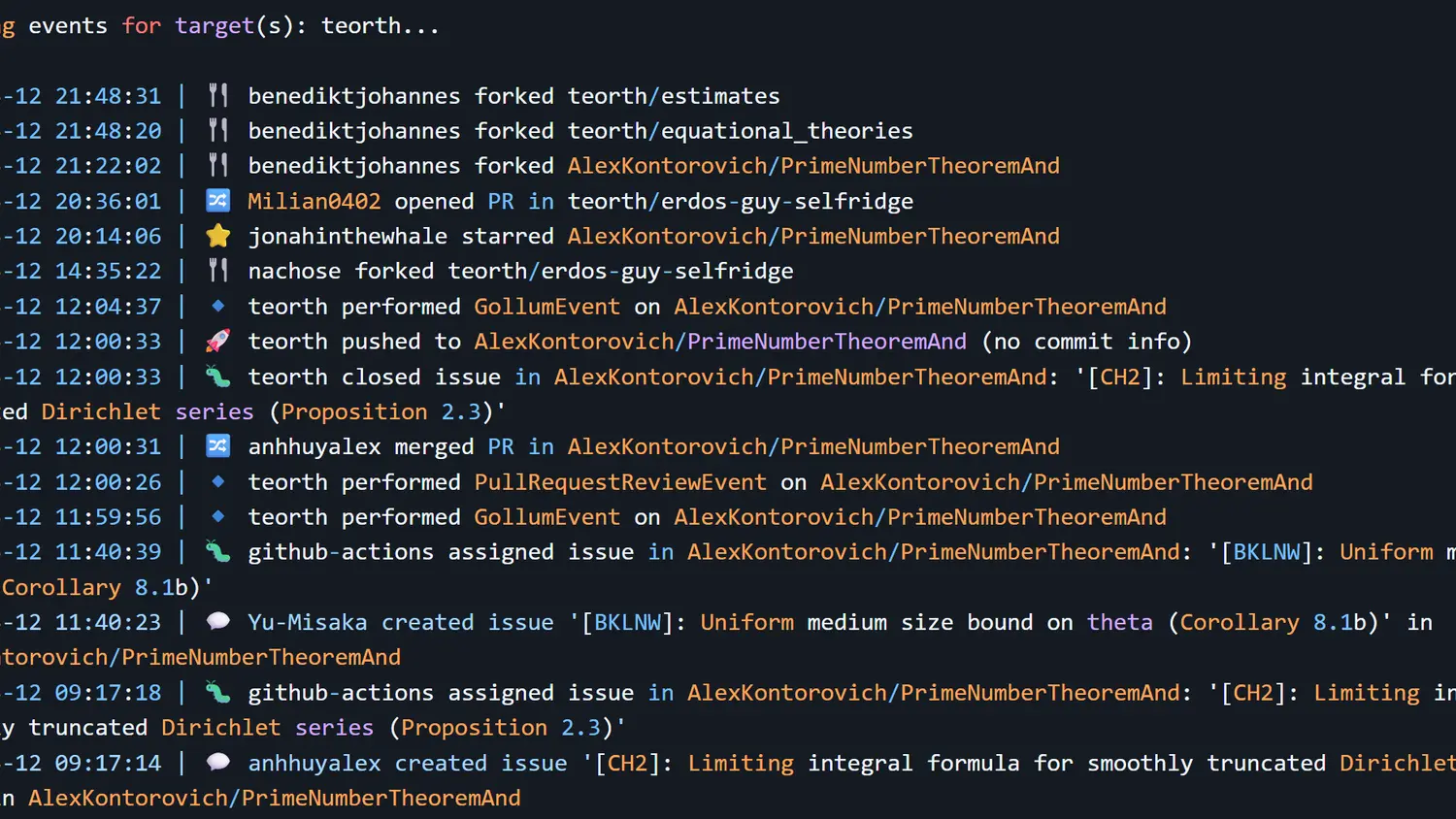Click the bug icon on the 09:17:18 row
The height and width of the screenshot is (819, 1456).
pos(218,692)
